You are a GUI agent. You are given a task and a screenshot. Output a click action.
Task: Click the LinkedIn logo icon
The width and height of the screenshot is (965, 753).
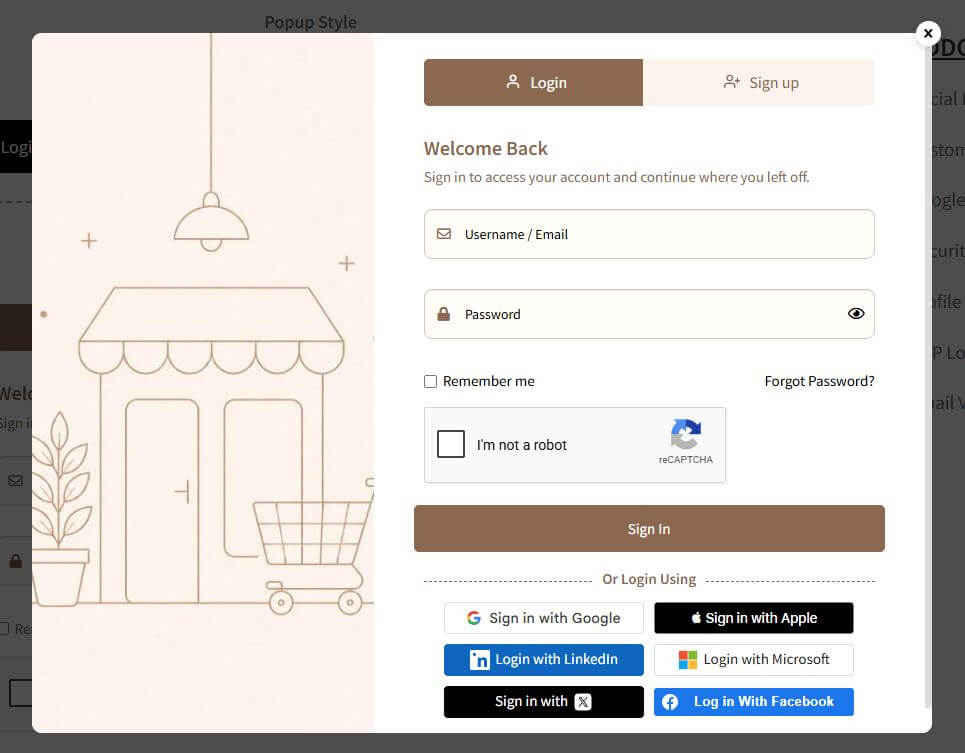[479, 659]
